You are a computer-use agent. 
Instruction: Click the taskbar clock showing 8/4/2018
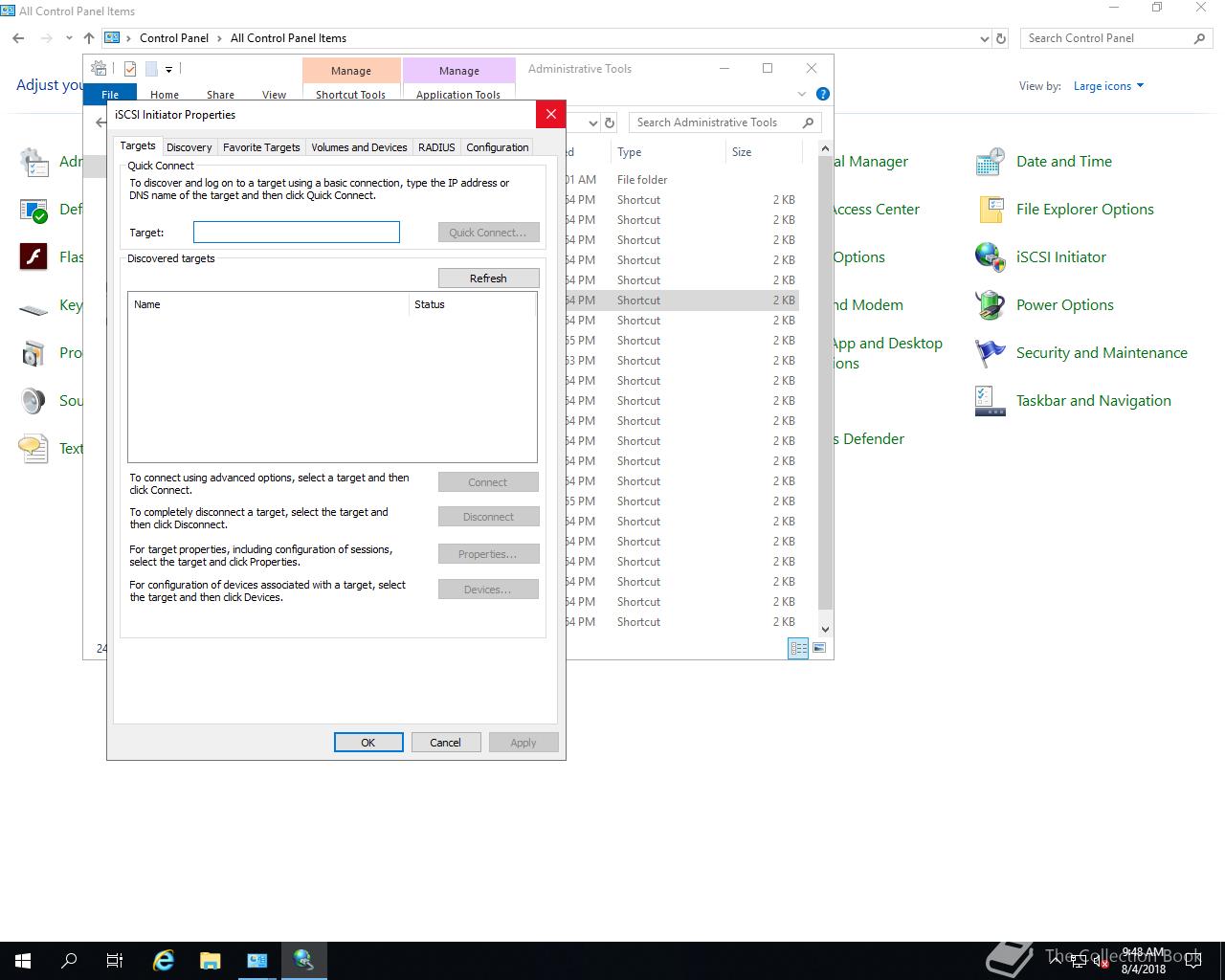point(1144,961)
